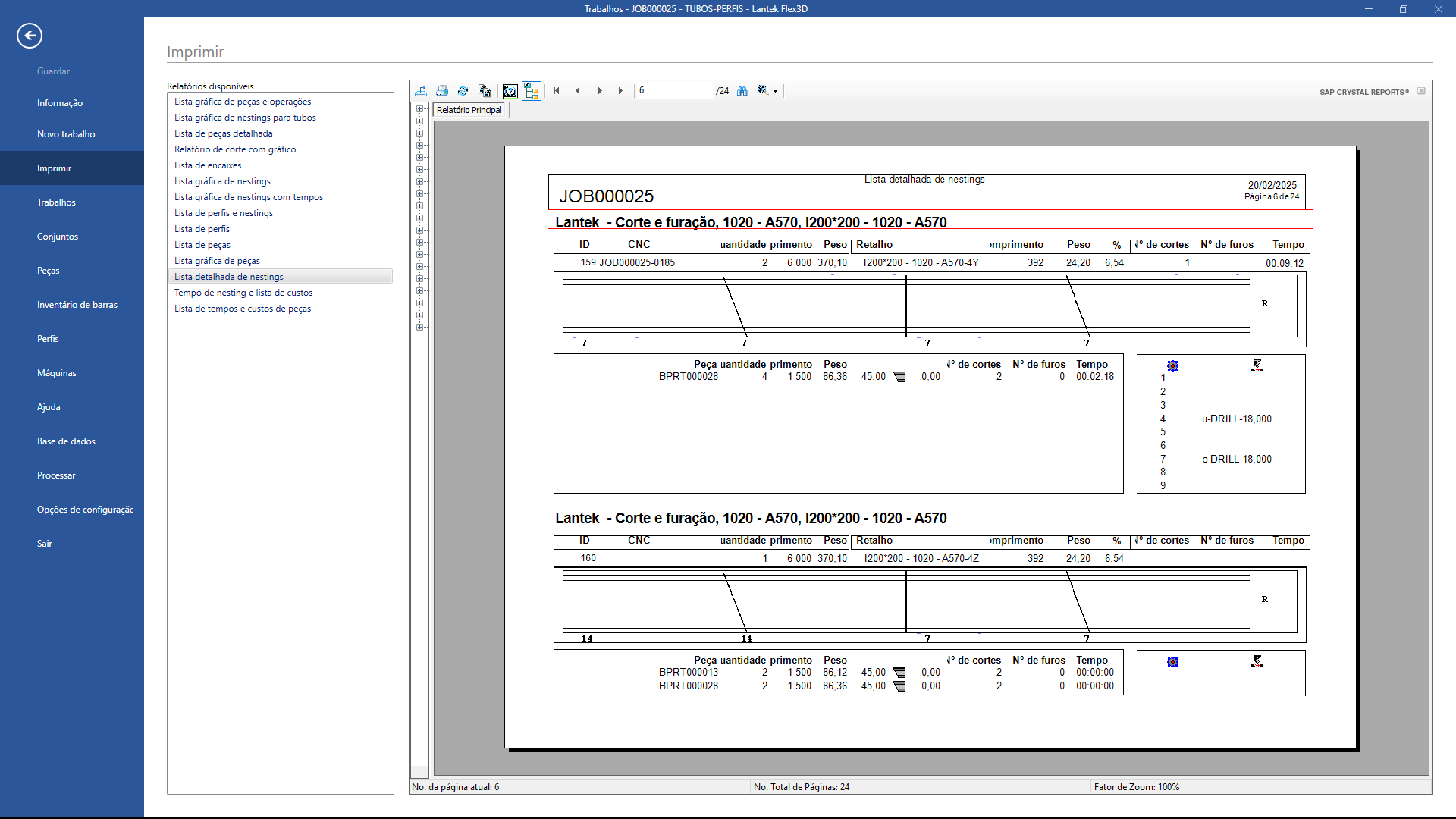This screenshot has width=1456, height=819.
Task: Expand the topmost group tree node
Action: coord(419,109)
